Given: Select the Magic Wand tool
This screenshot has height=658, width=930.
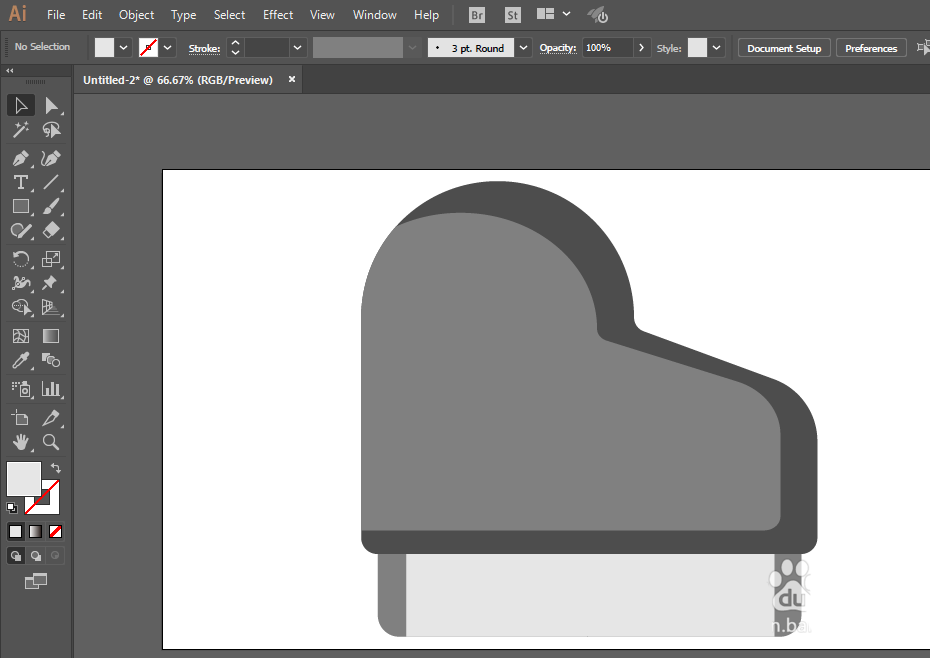Looking at the screenshot, I should click(x=20, y=130).
